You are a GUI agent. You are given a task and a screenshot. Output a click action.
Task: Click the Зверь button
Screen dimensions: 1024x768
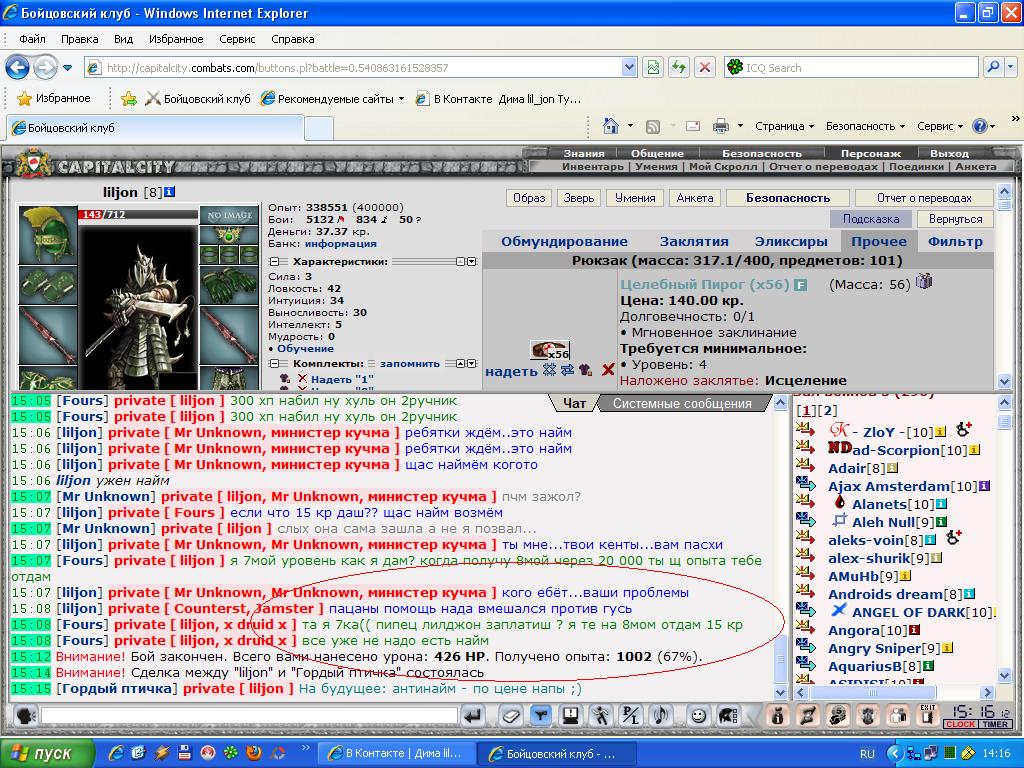click(x=579, y=198)
